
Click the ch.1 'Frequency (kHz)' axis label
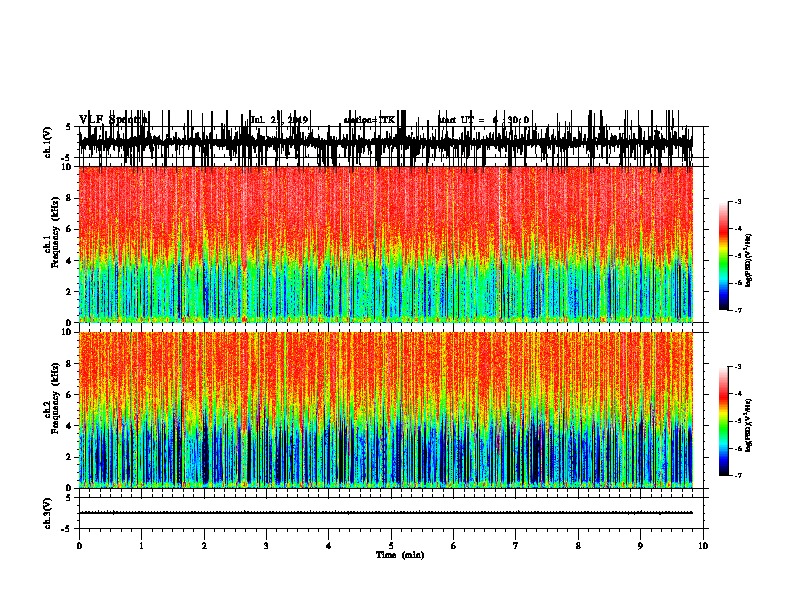pyautogui.click(x=56, y=232)
